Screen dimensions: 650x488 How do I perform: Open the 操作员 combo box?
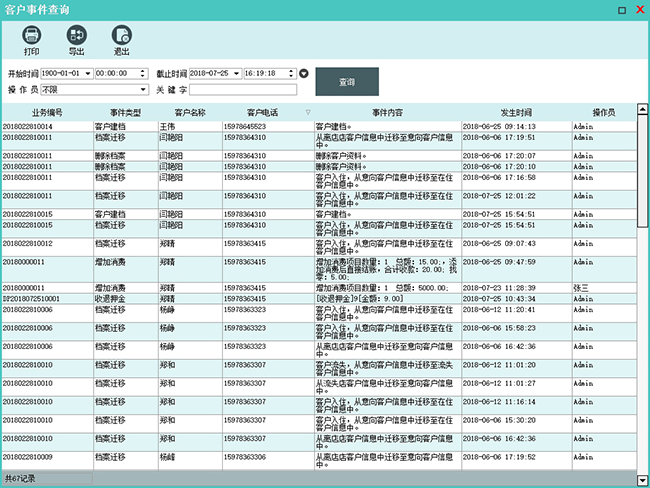pos(143,89)
